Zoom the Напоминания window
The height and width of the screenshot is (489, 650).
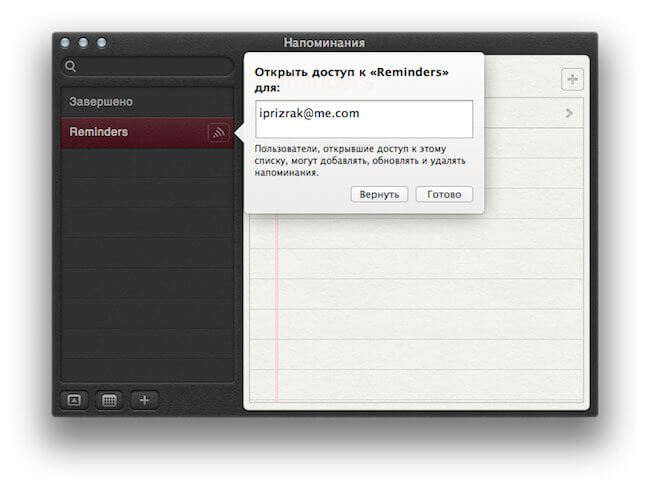click(102, 42)
